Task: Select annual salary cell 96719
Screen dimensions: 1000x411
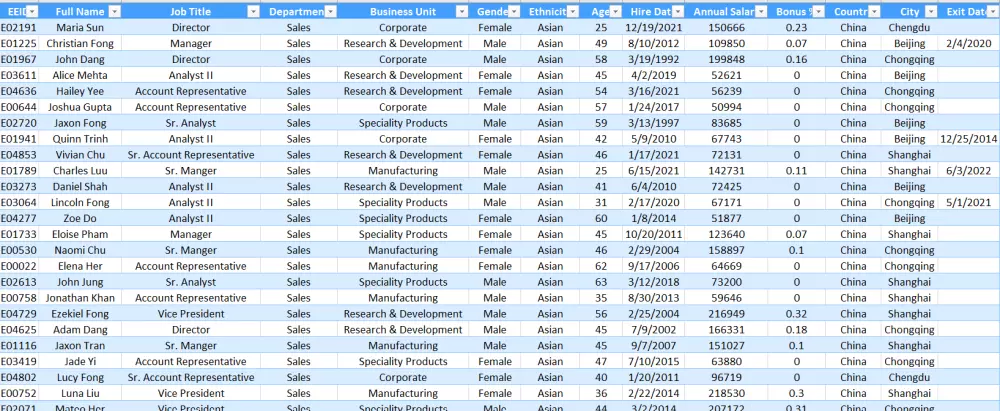Action: click(x=726, y=377)
